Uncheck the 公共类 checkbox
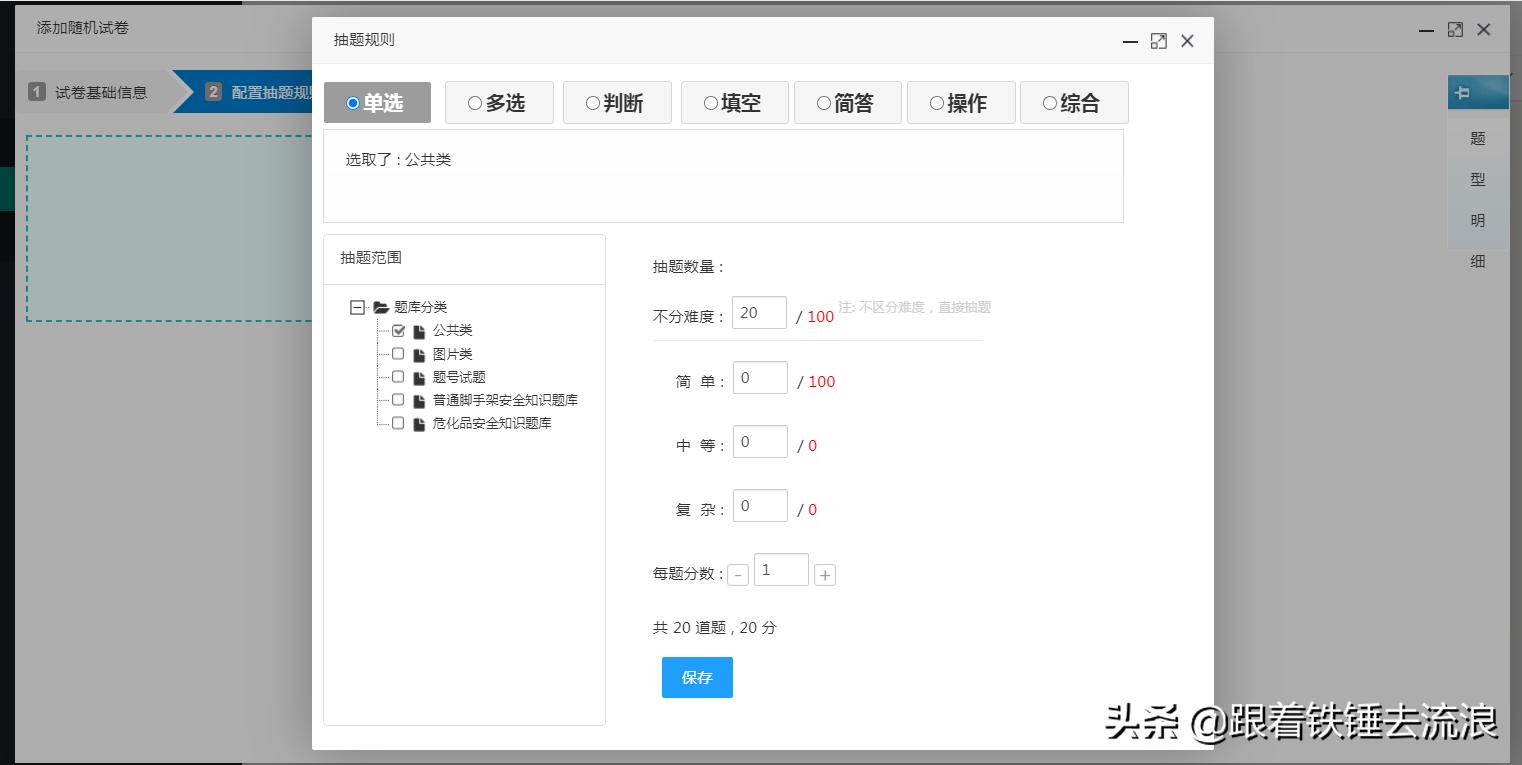 pos(397,330)
